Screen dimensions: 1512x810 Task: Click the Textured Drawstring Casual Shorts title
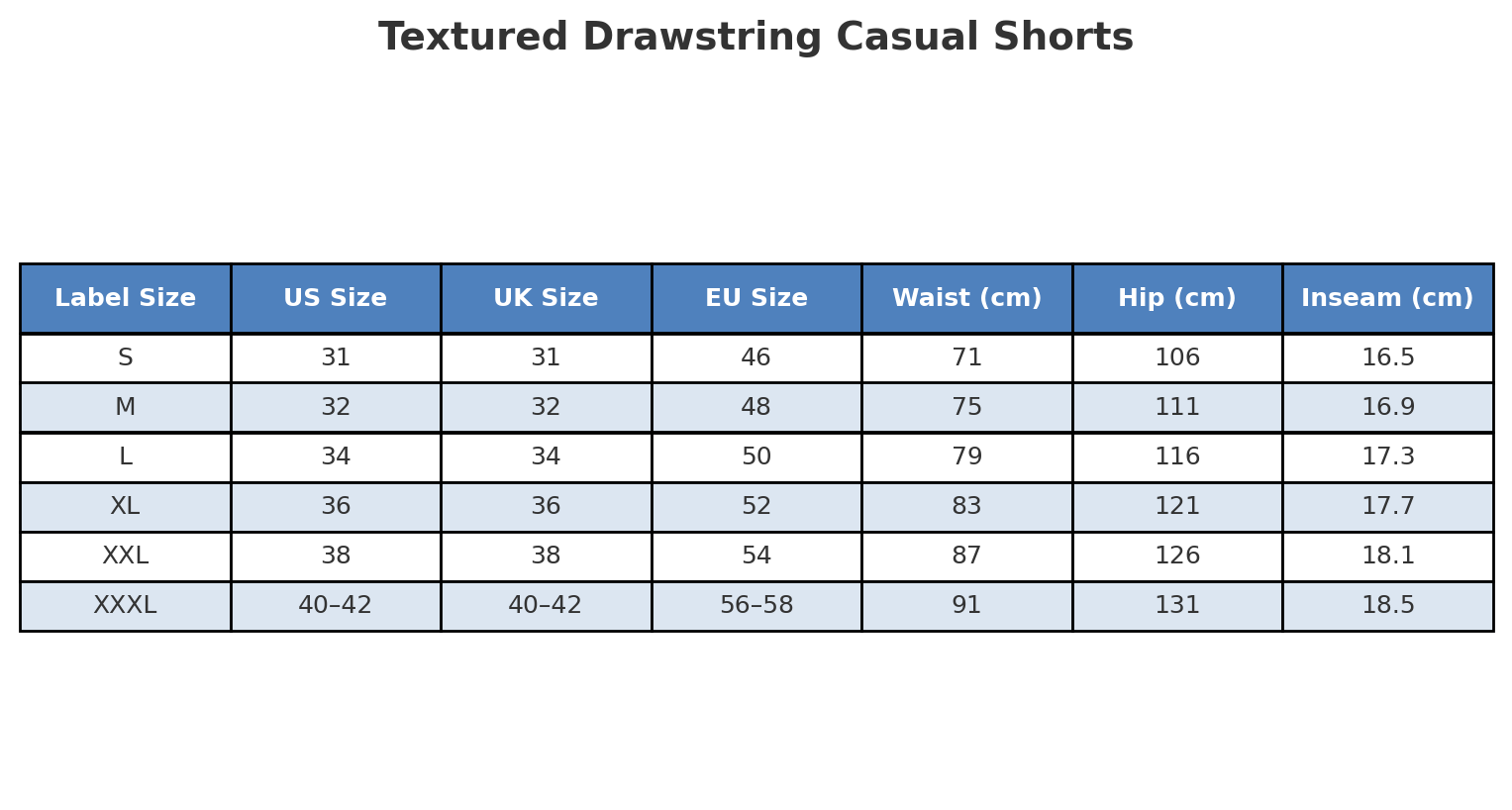point(756,38)
